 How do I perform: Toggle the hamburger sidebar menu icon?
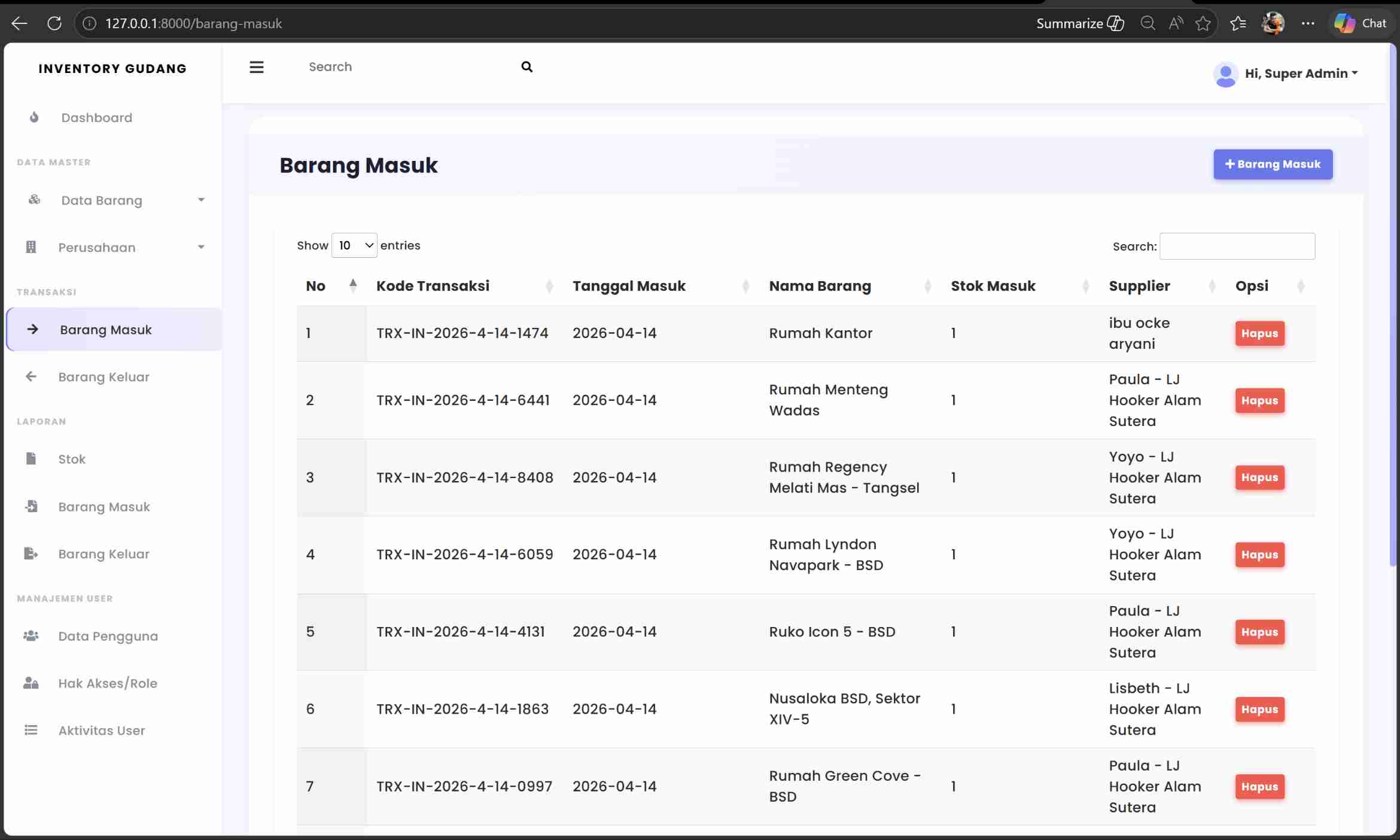(256, 67)
